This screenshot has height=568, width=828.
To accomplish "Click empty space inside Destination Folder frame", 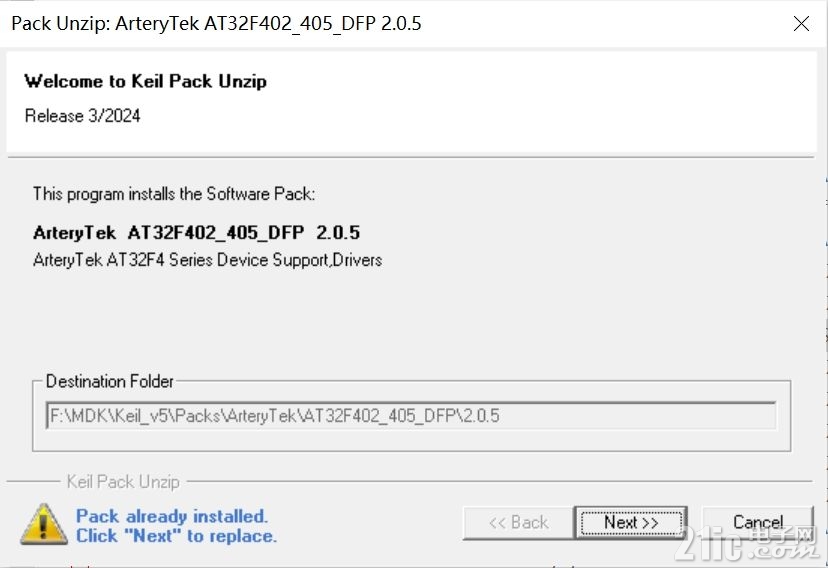I will click(x=411, y=440).
